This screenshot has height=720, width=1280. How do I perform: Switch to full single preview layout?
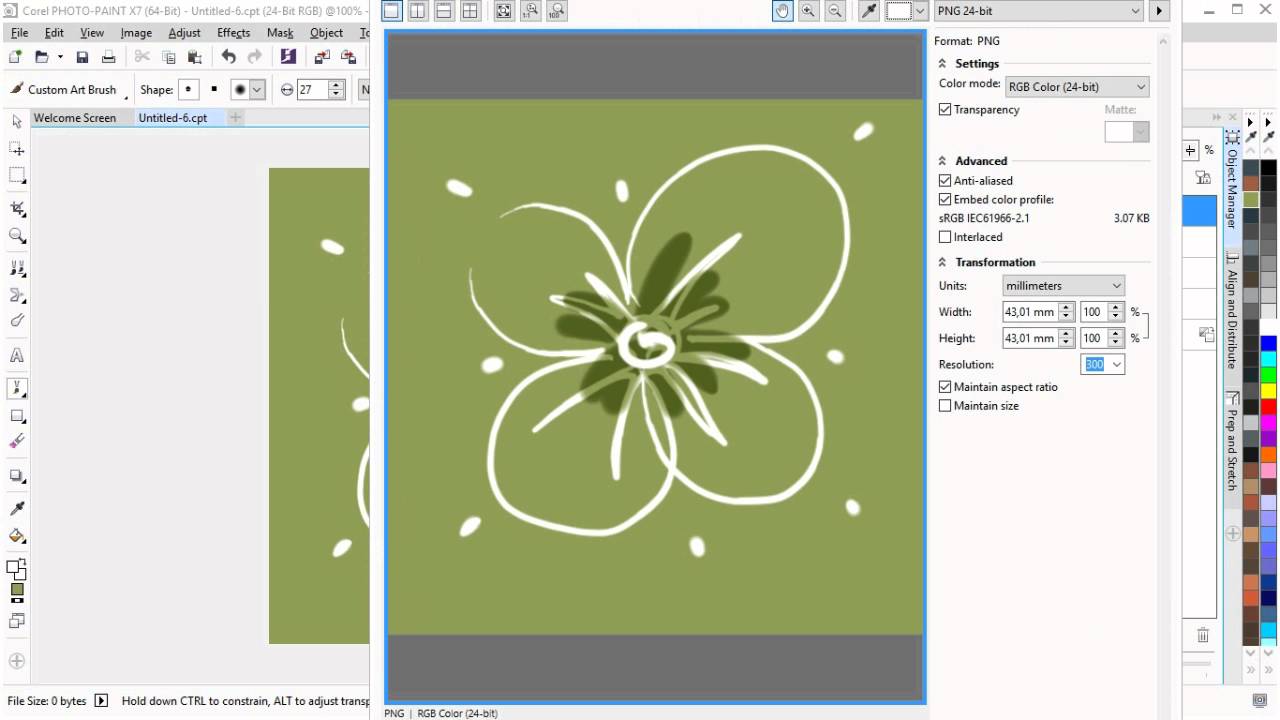[x=391, y=11]
